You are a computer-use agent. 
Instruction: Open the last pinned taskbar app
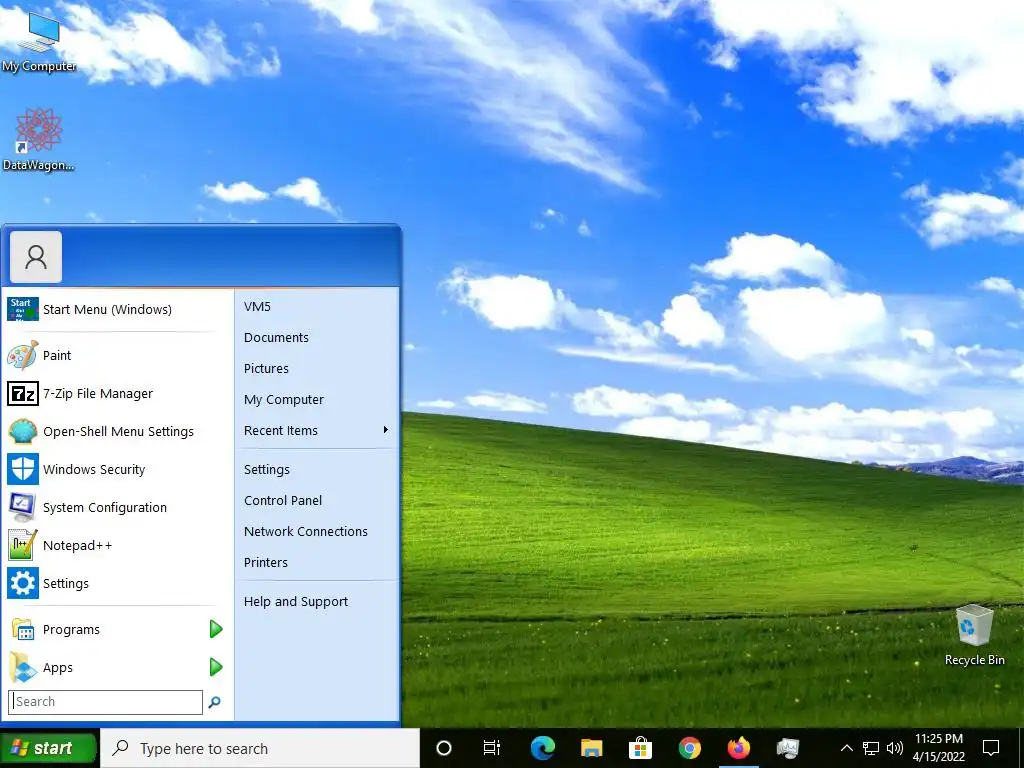pyautogui.click(x=788, y=748)
